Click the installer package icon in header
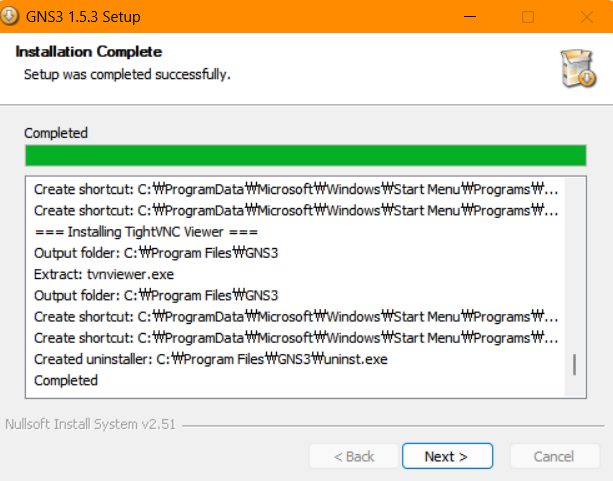The height and width of the screenshot is (481, 613). [x=578, y=68]
